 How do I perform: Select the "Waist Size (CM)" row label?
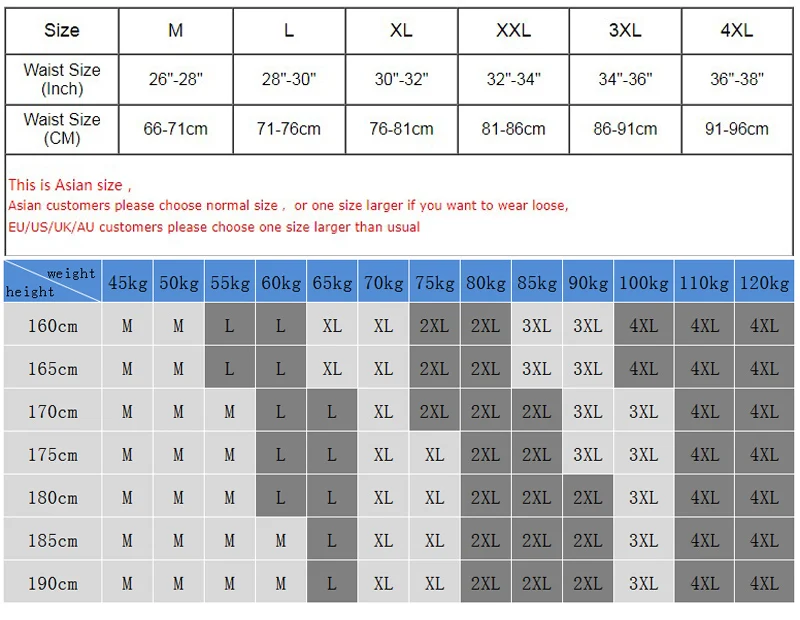pos(61,128)
